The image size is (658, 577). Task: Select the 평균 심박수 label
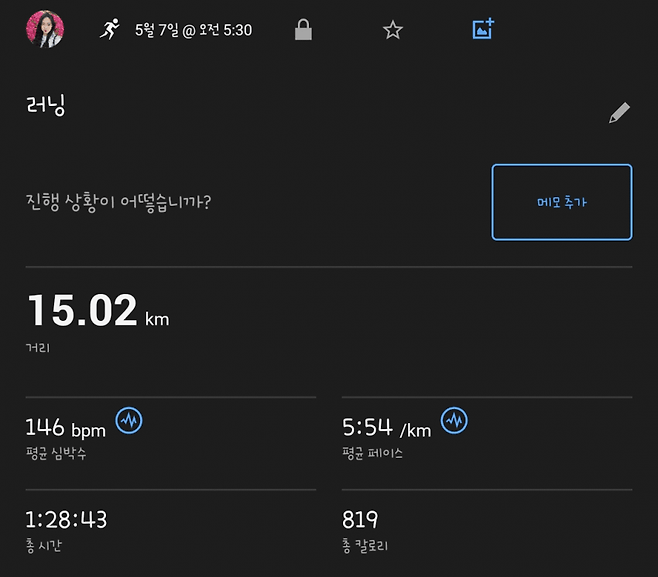(57, 454)
